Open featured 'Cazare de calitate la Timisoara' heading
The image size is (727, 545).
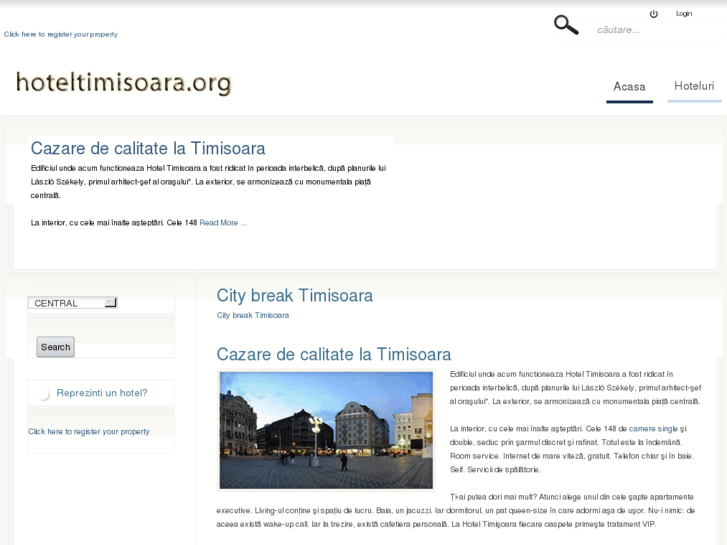(x=148, y=148)
